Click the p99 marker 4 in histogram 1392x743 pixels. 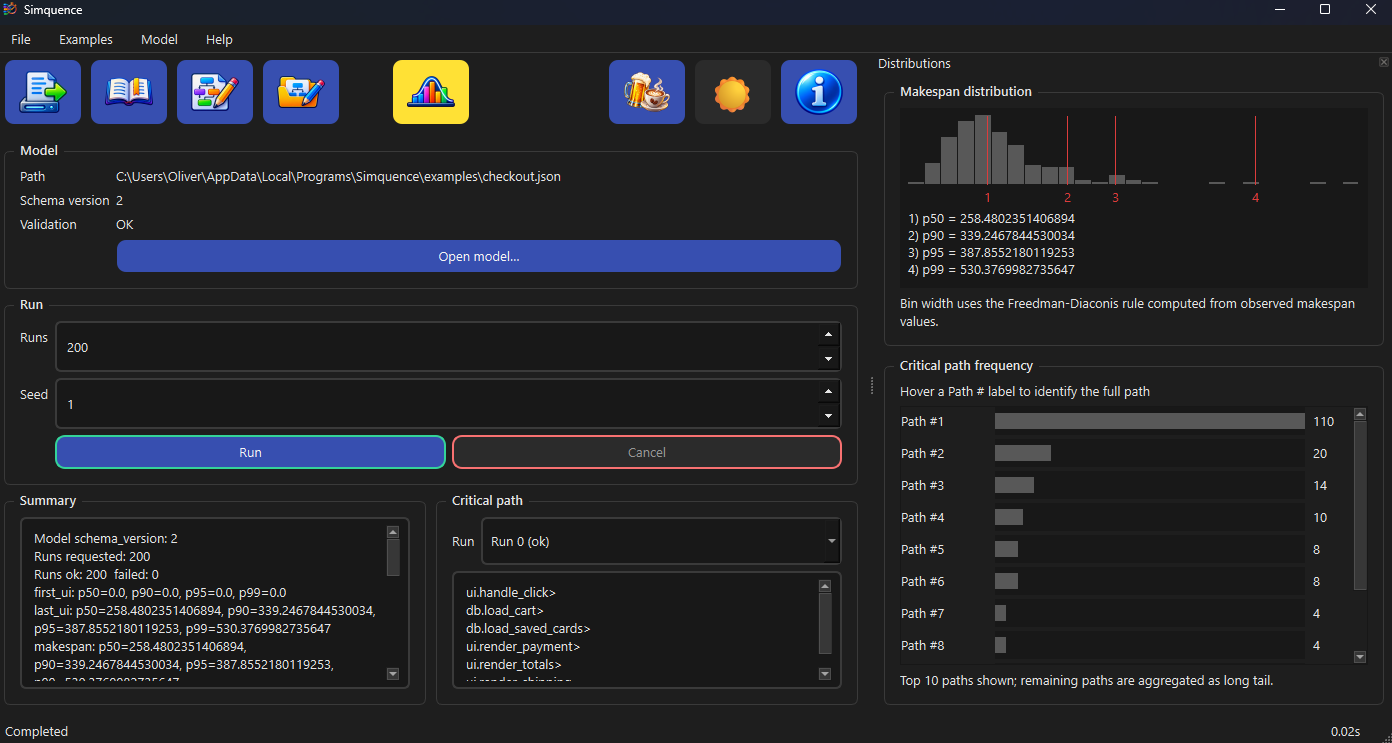1255,198
